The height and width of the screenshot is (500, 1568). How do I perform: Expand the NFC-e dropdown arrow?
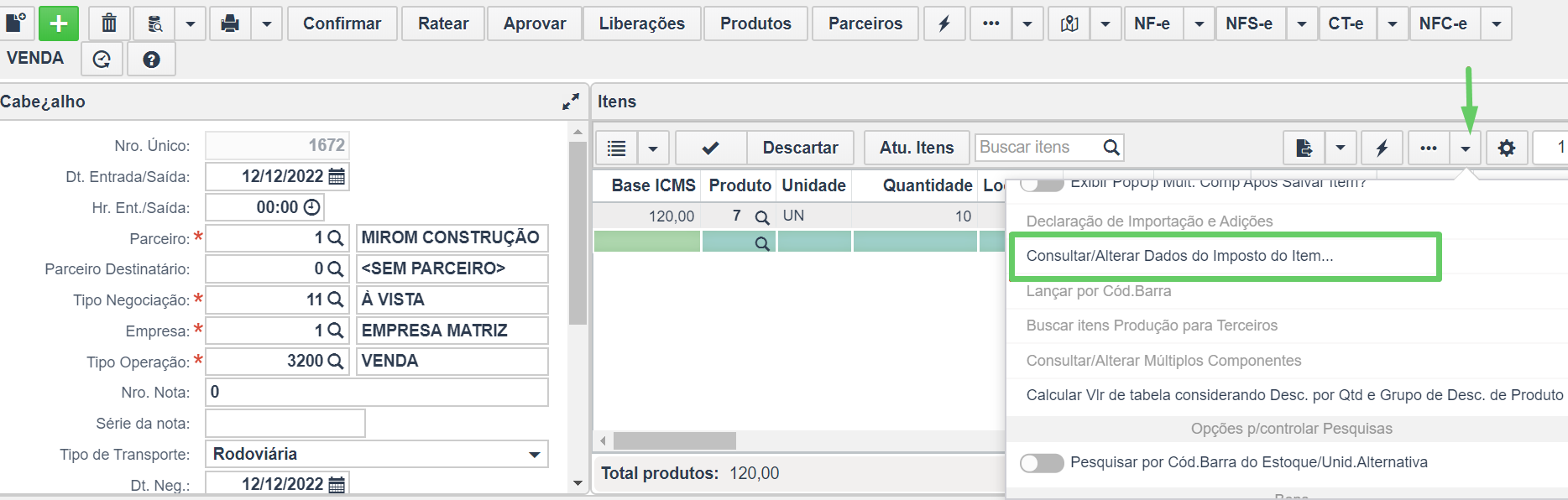click(x=1497, y=23)
